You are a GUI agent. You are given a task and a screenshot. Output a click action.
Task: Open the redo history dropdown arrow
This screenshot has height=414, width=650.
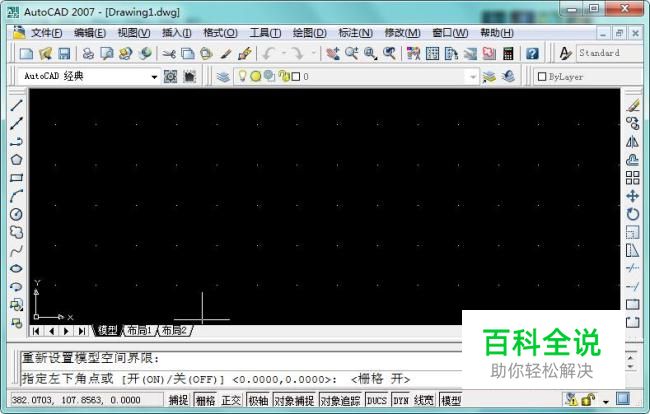point(314,53)
